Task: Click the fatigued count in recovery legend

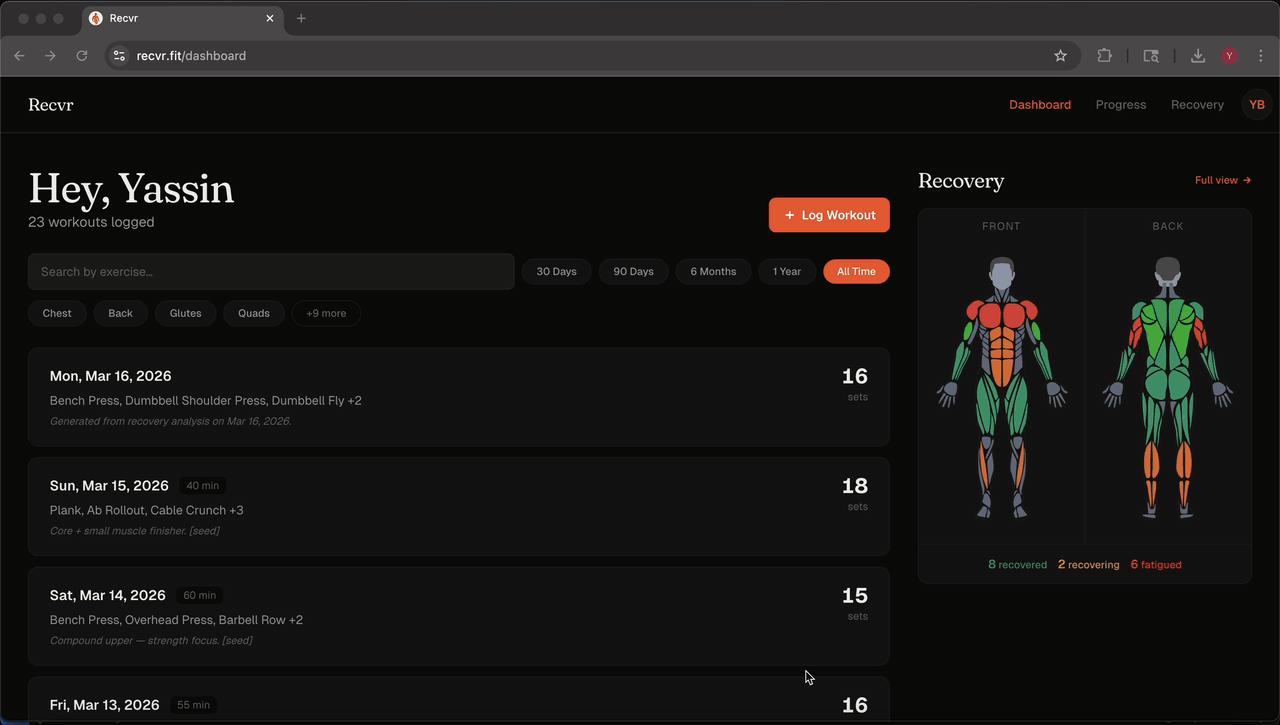Action: (x=1156, y=564)
